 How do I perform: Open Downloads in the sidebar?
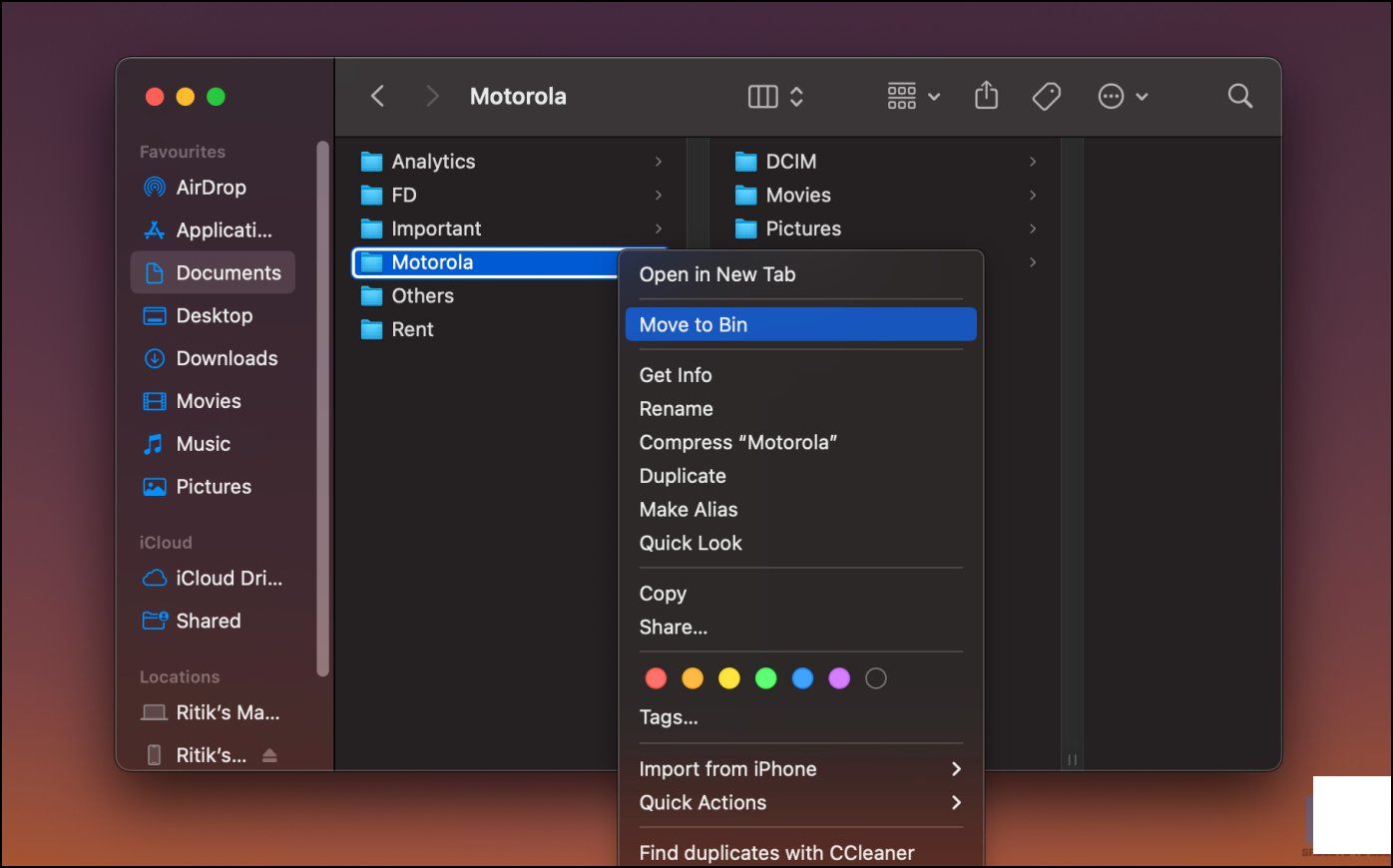pyautogui.click(x=213, y=358)
